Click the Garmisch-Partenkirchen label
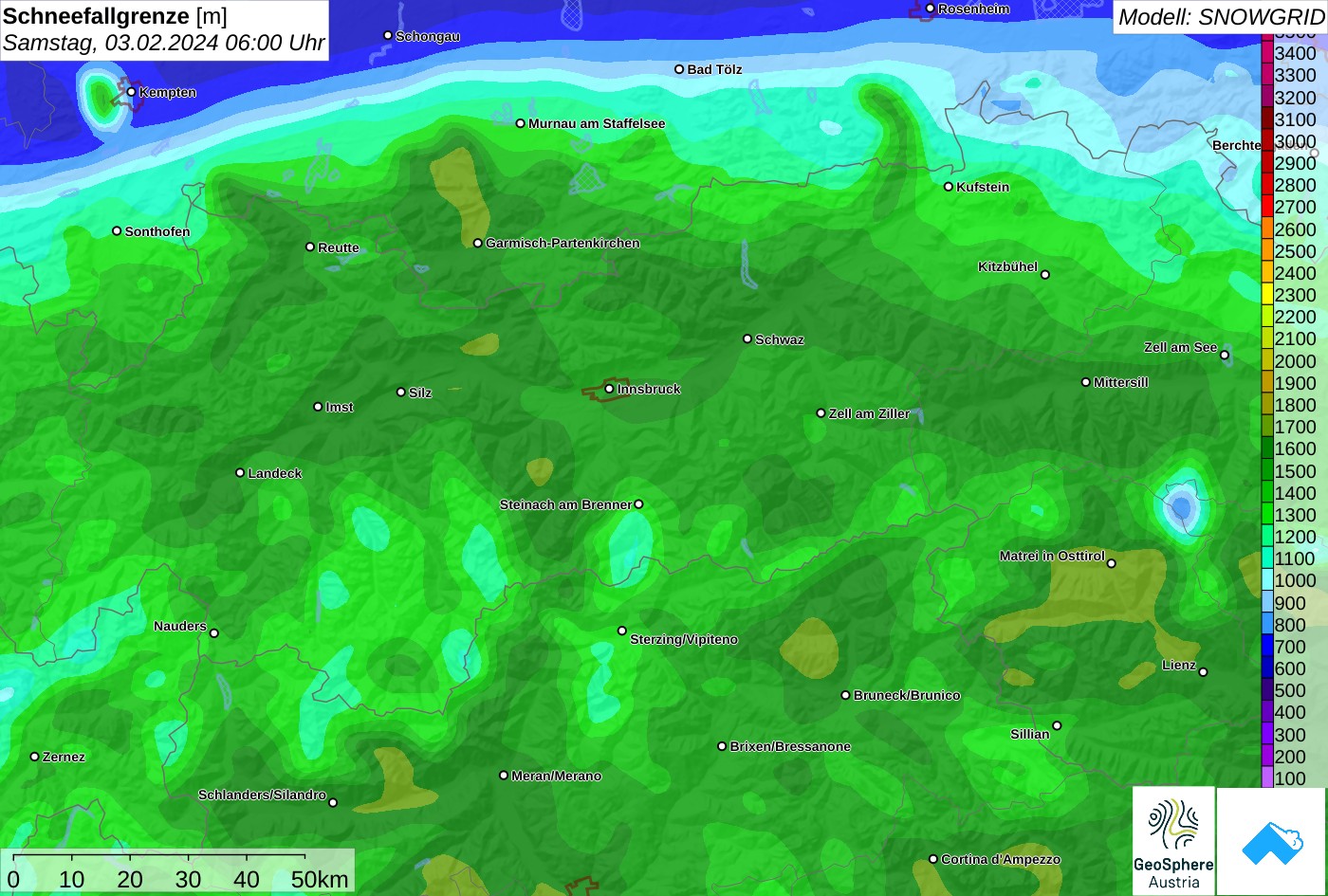Screen dimensions: 1328x896 tap(563, 243)
